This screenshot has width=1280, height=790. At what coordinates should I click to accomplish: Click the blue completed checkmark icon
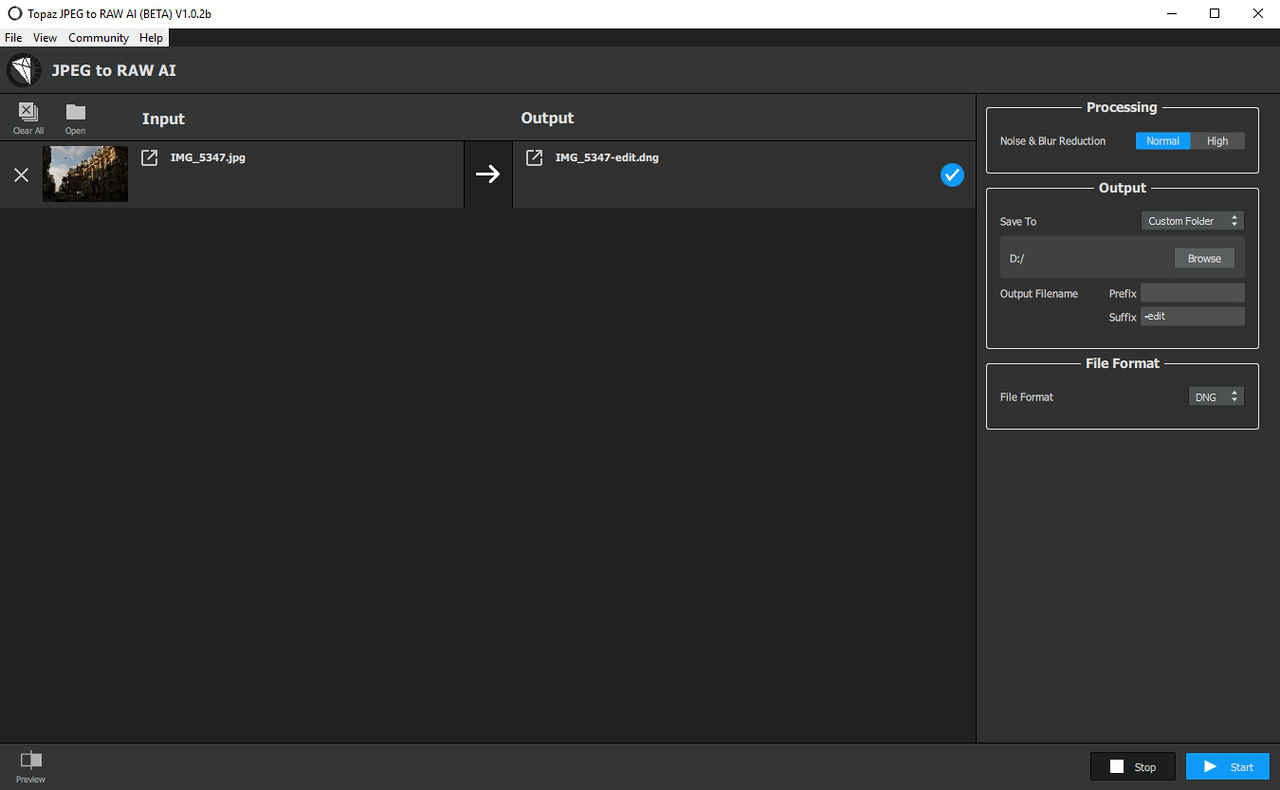coord(952,175)
